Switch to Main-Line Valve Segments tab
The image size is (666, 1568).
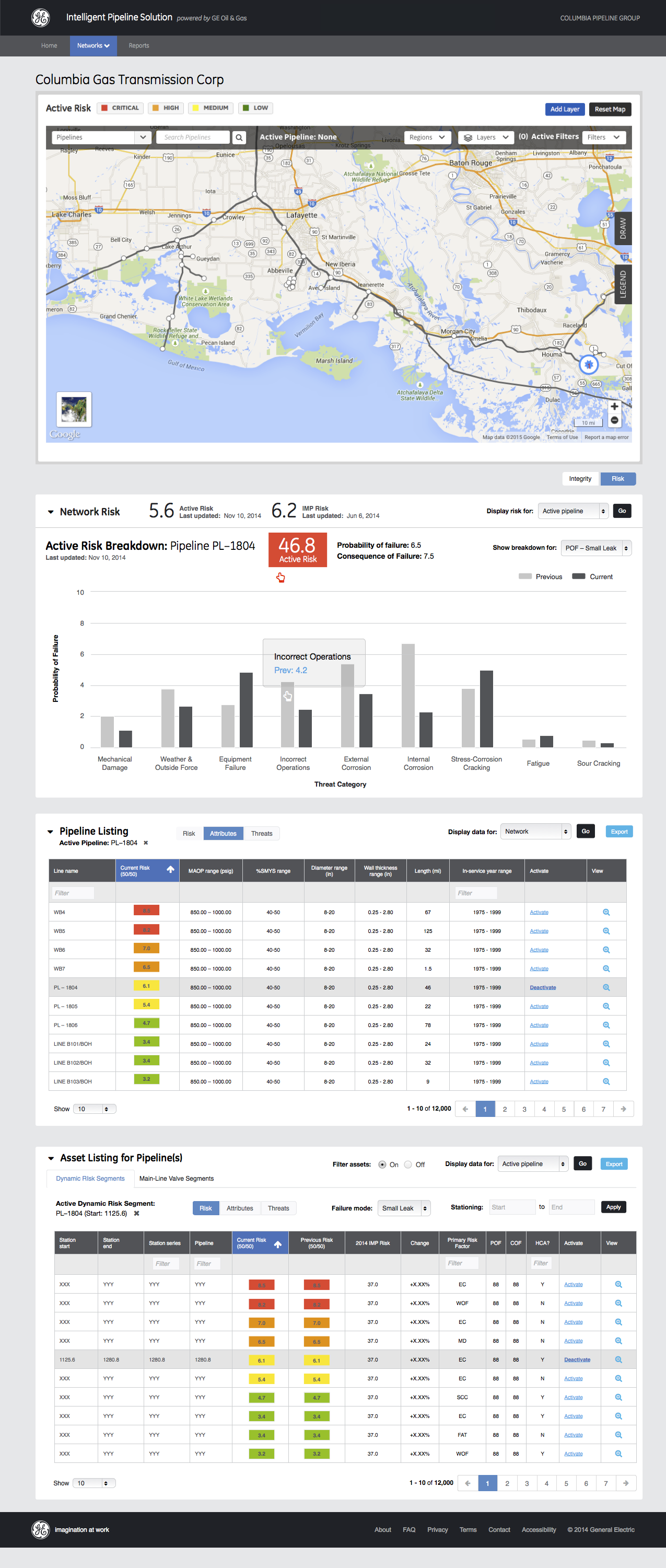177,1179
